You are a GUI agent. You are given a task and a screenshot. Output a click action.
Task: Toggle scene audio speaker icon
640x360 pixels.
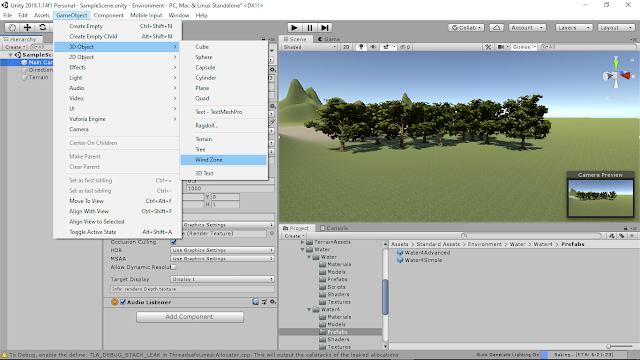pyautogui.click(x=373, y=47)
